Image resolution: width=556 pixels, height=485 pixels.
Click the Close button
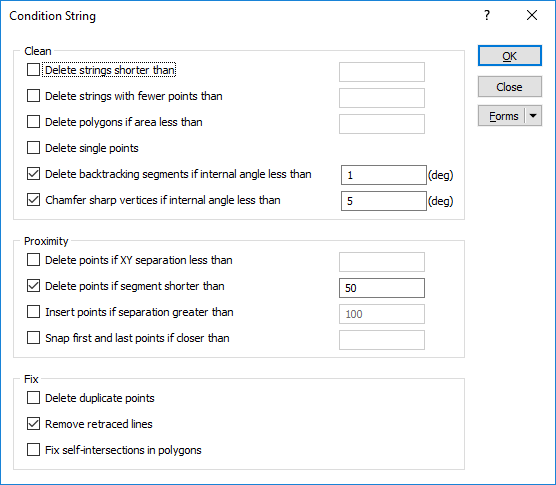tap(510, 87)
